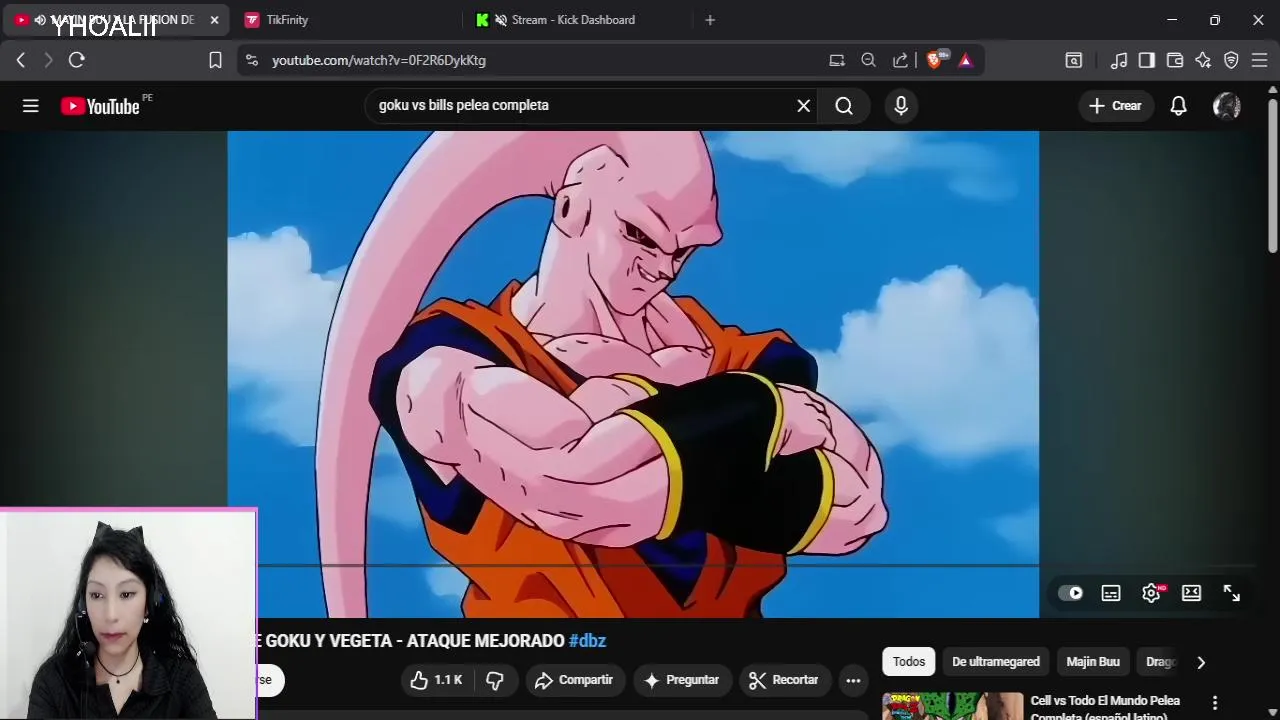1280x720 pixels.
Task: Open Brave Shields lion icon
Action: pos(936,60)
